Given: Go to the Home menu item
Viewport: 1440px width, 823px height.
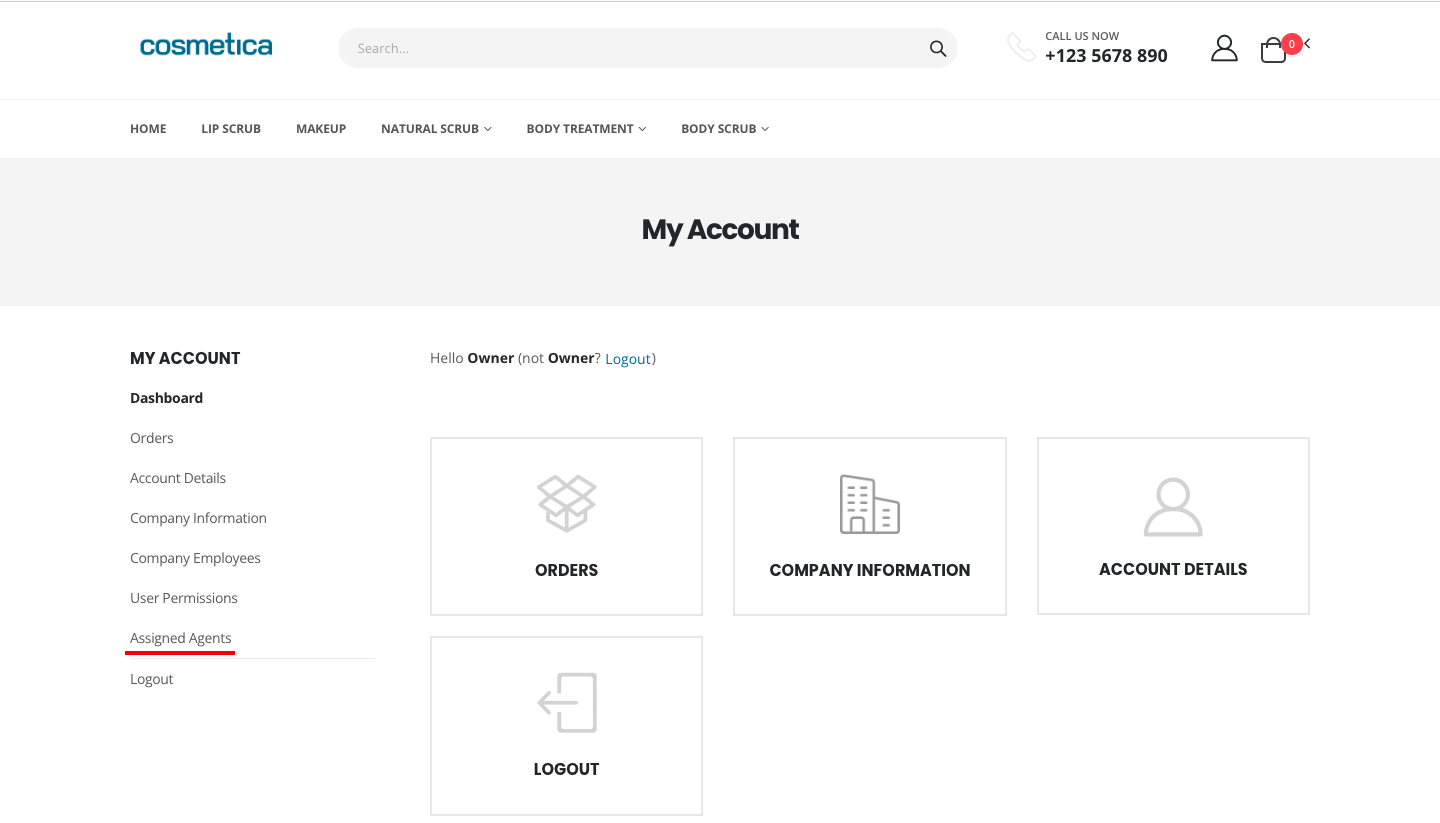Looking at the screenshot, I should click(x=148, y=129).
